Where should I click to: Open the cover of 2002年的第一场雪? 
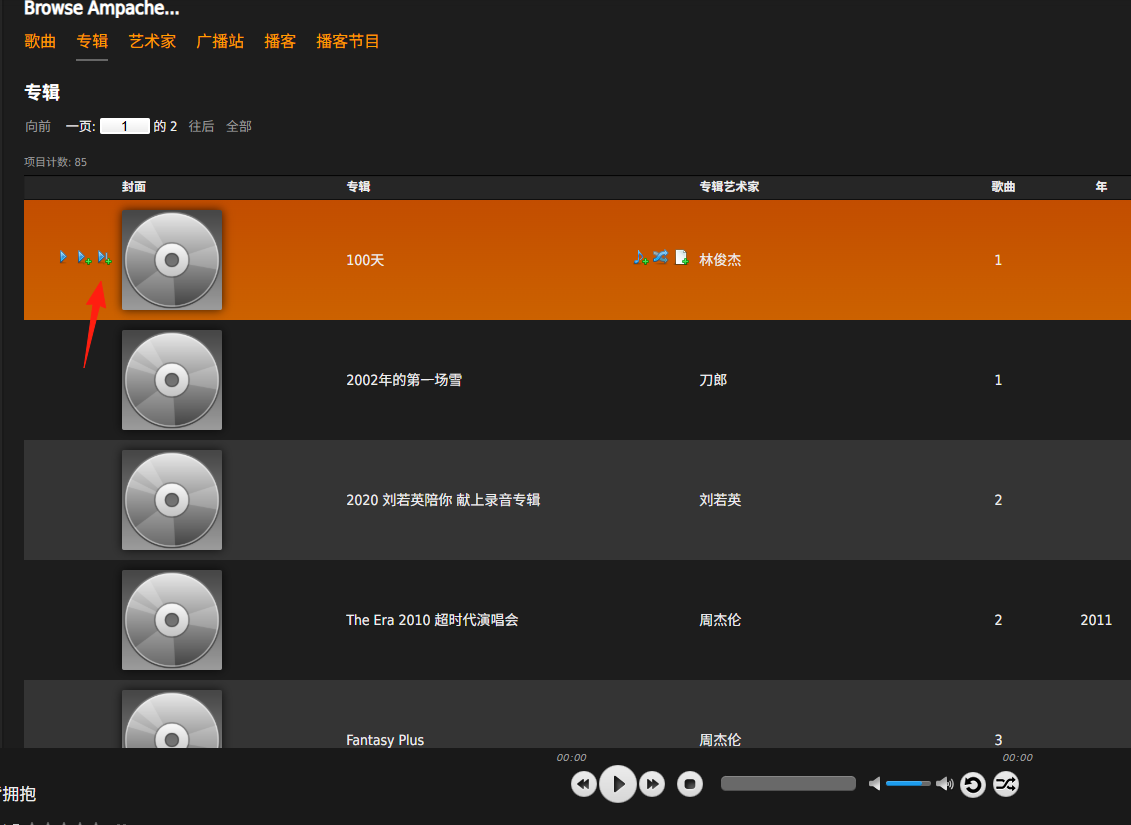(172, 380)
